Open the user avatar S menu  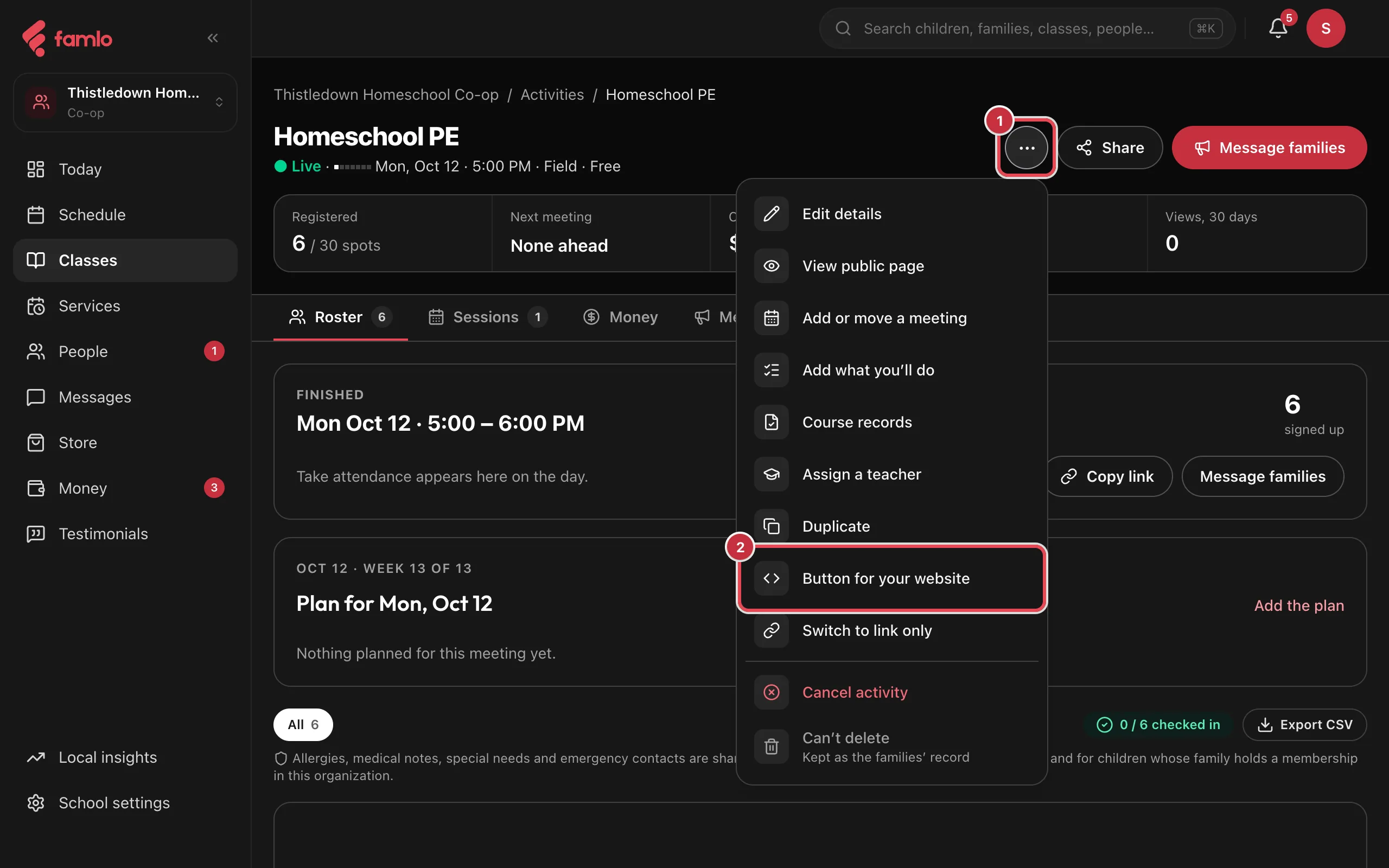[1326, 28]
